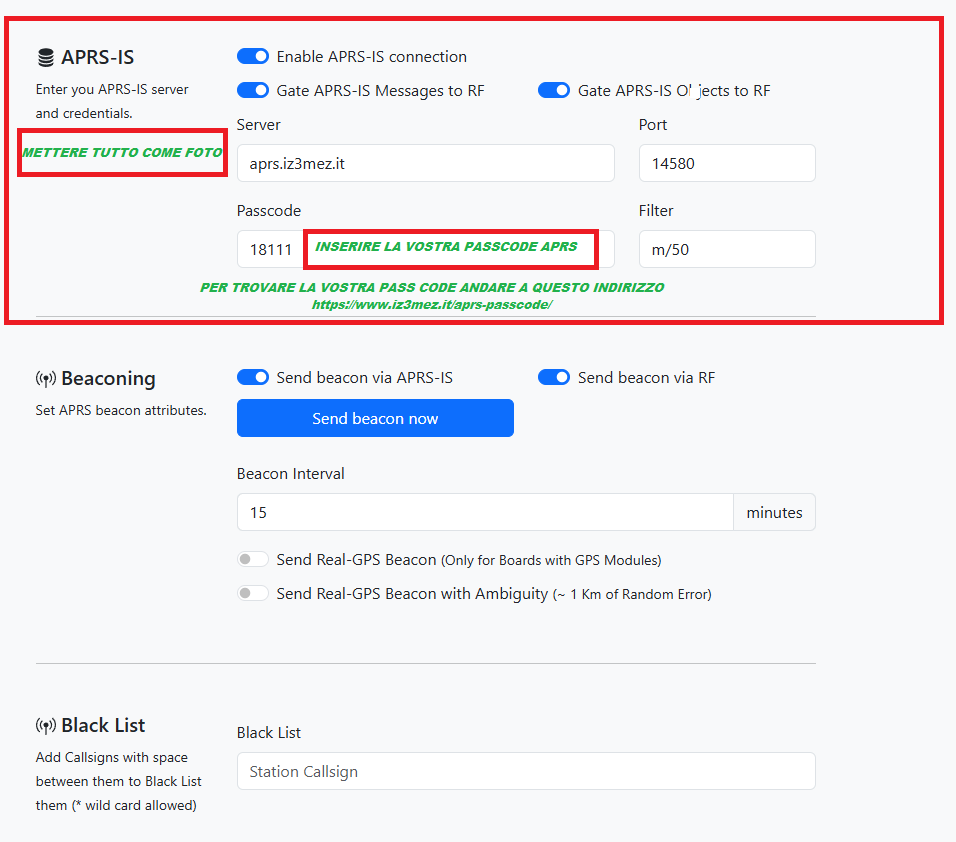Viewport: 956px width, 842px height.
Task: Enable Real-GPS Beacon with Ambiguity switch
Action: coord(253,594)
